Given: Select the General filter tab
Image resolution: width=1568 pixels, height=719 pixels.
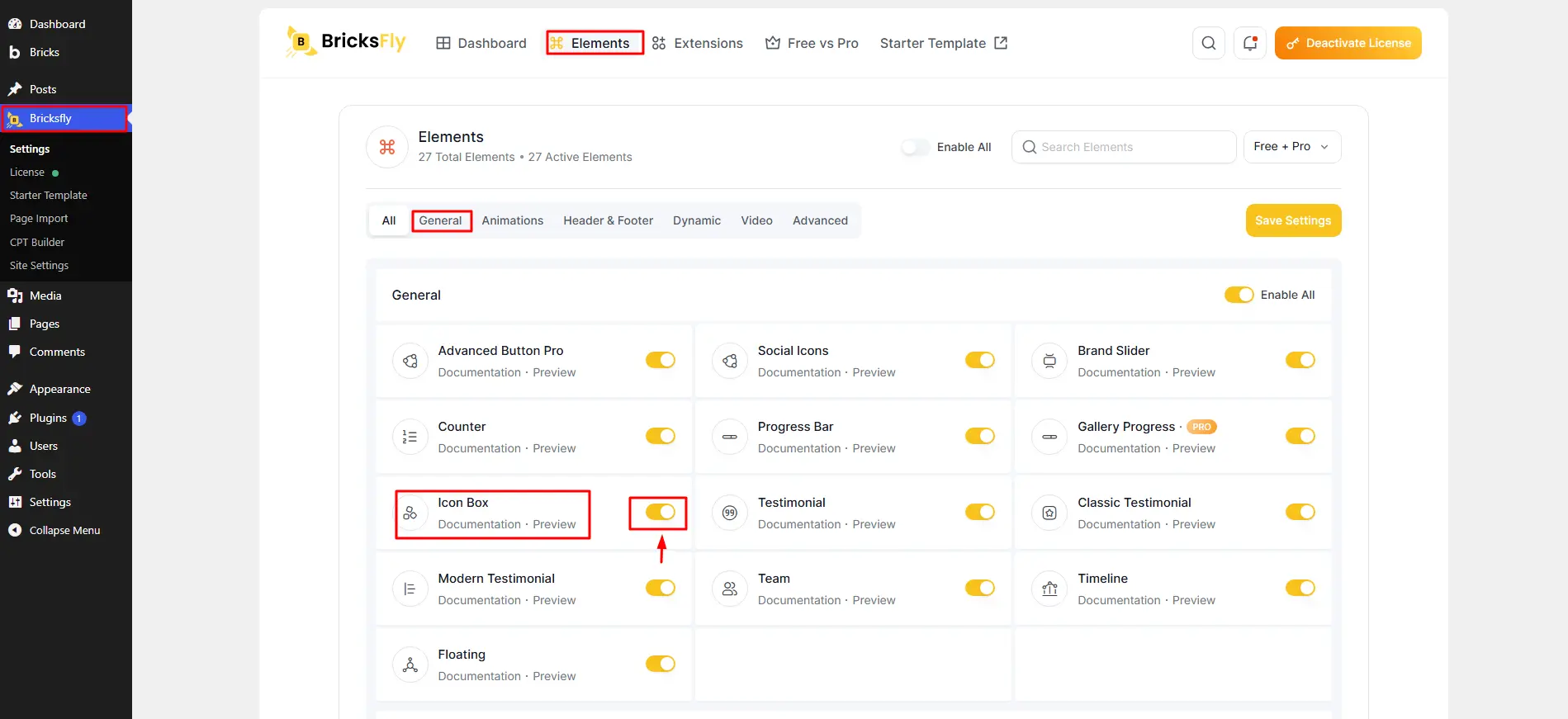Looking at the screenshot, I should [440, 220].
